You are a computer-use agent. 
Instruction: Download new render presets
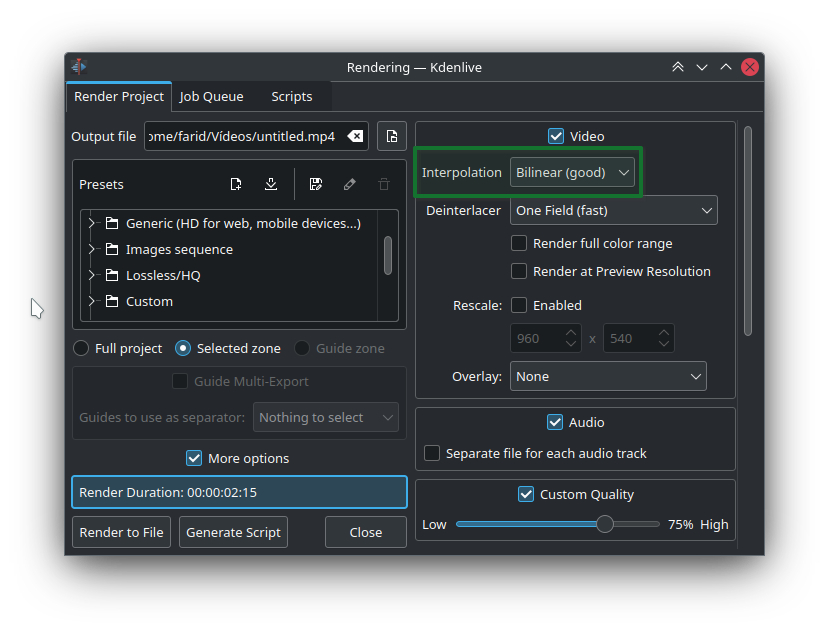(x=271, y=184)
